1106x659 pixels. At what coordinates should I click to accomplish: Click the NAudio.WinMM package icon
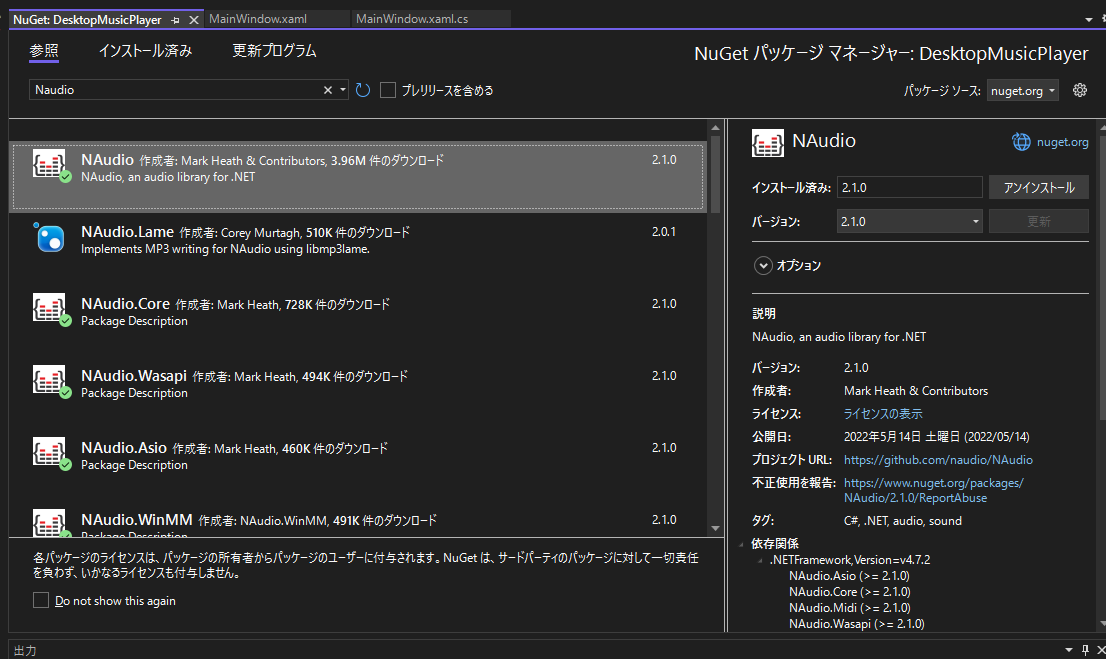coord(49,523)
